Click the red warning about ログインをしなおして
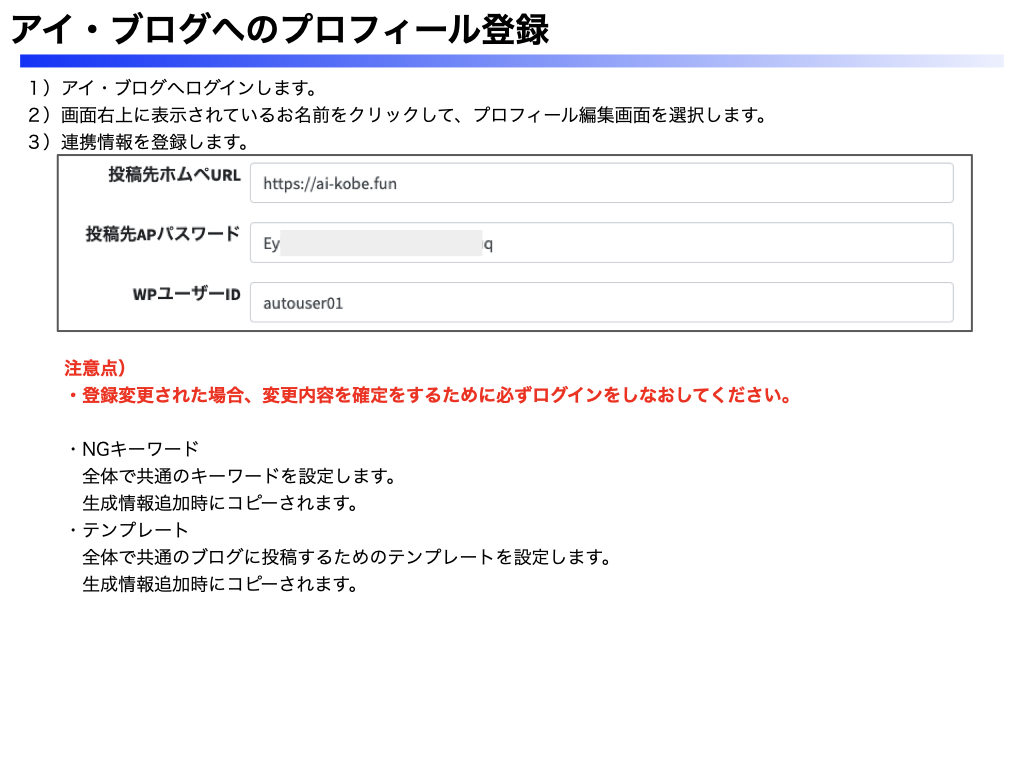The width and height of the screenshot is (1024, 768). click(430, 395)
